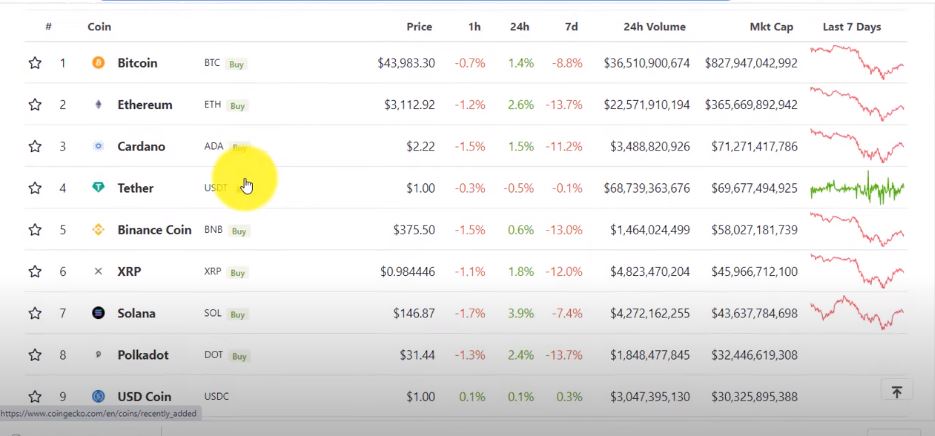935x436 pixels.
Task: Click Solana price $146.87
Action: [414, 314]
